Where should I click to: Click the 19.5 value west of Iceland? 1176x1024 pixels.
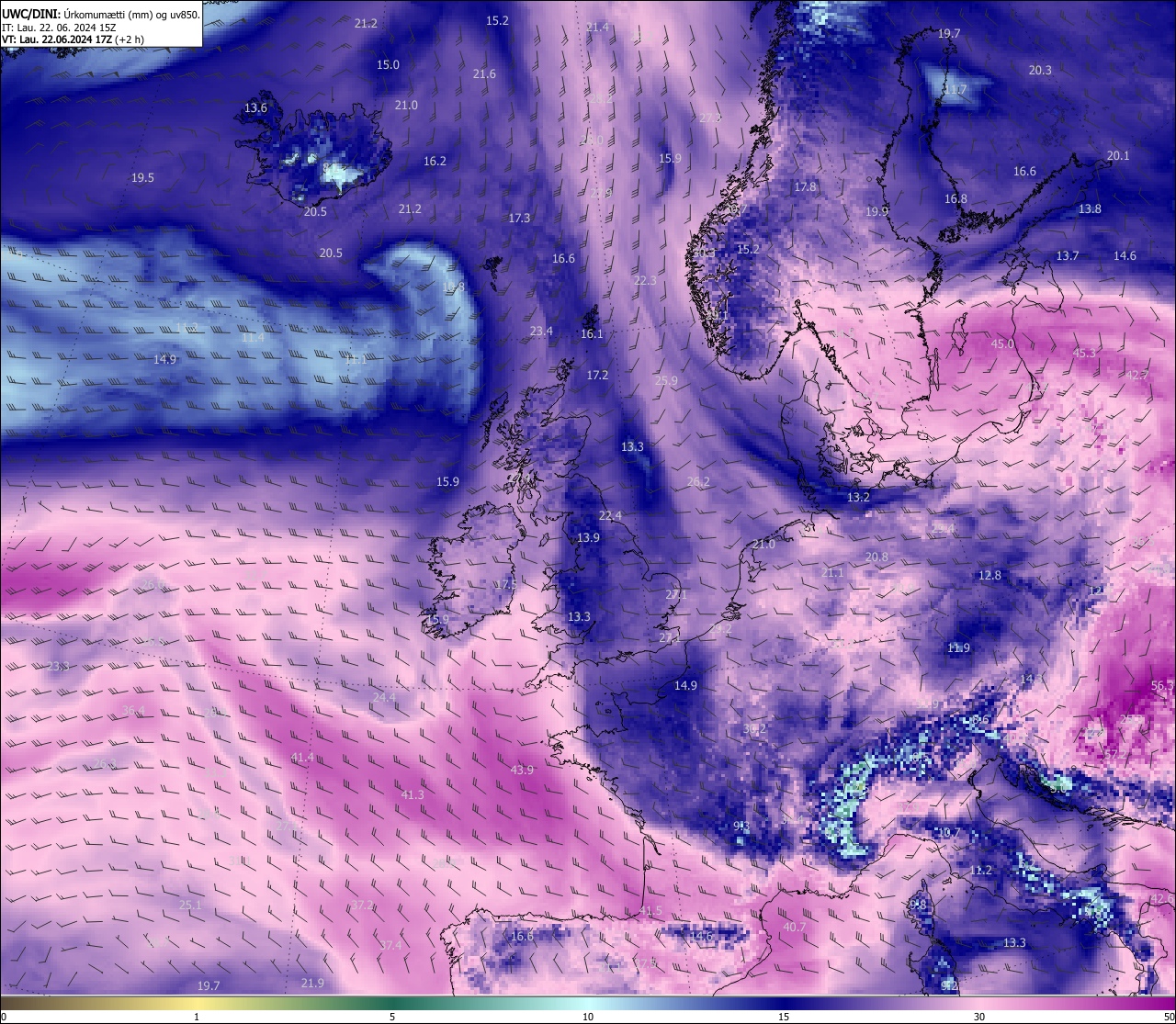pos(142,178)
